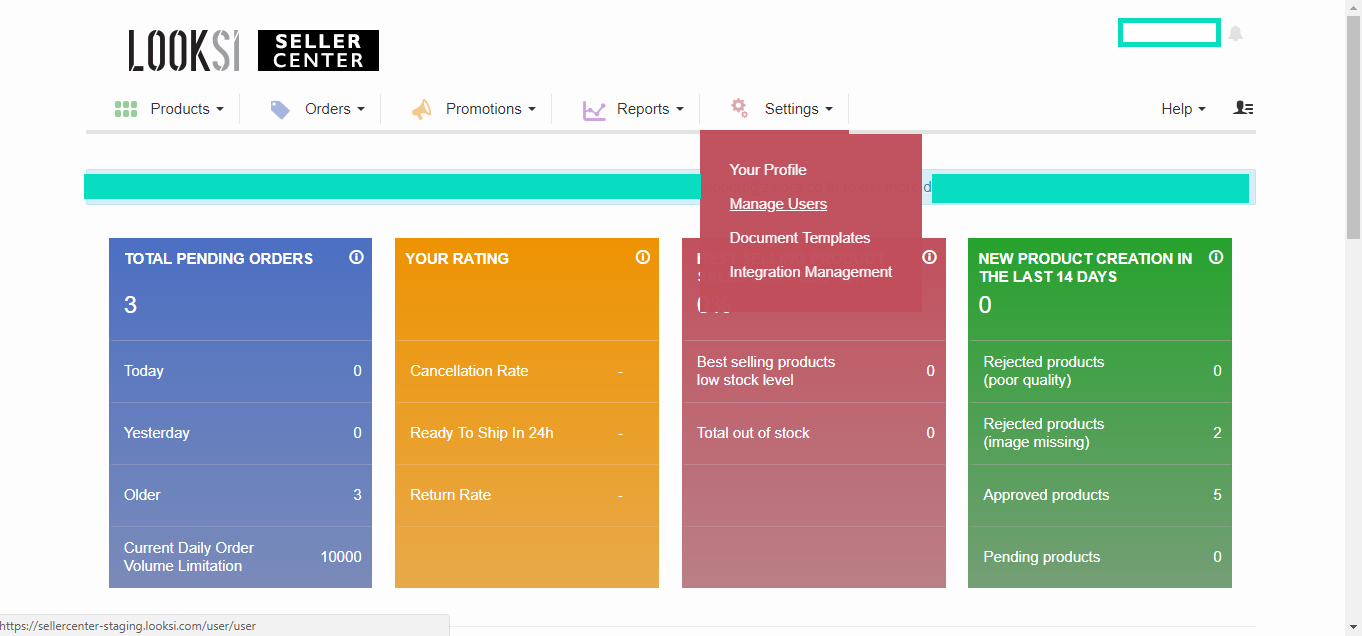
Task: Click the scrollbar down arrow
Action: click(1353, 628)
